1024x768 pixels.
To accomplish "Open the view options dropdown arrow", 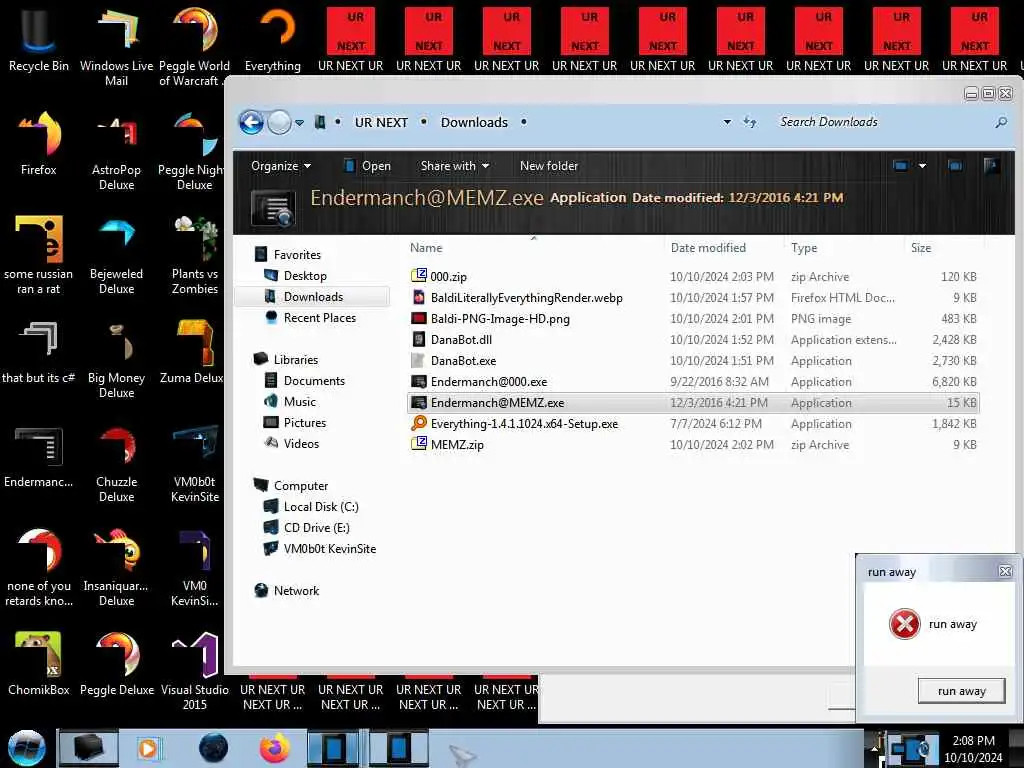I will (922, 166).
